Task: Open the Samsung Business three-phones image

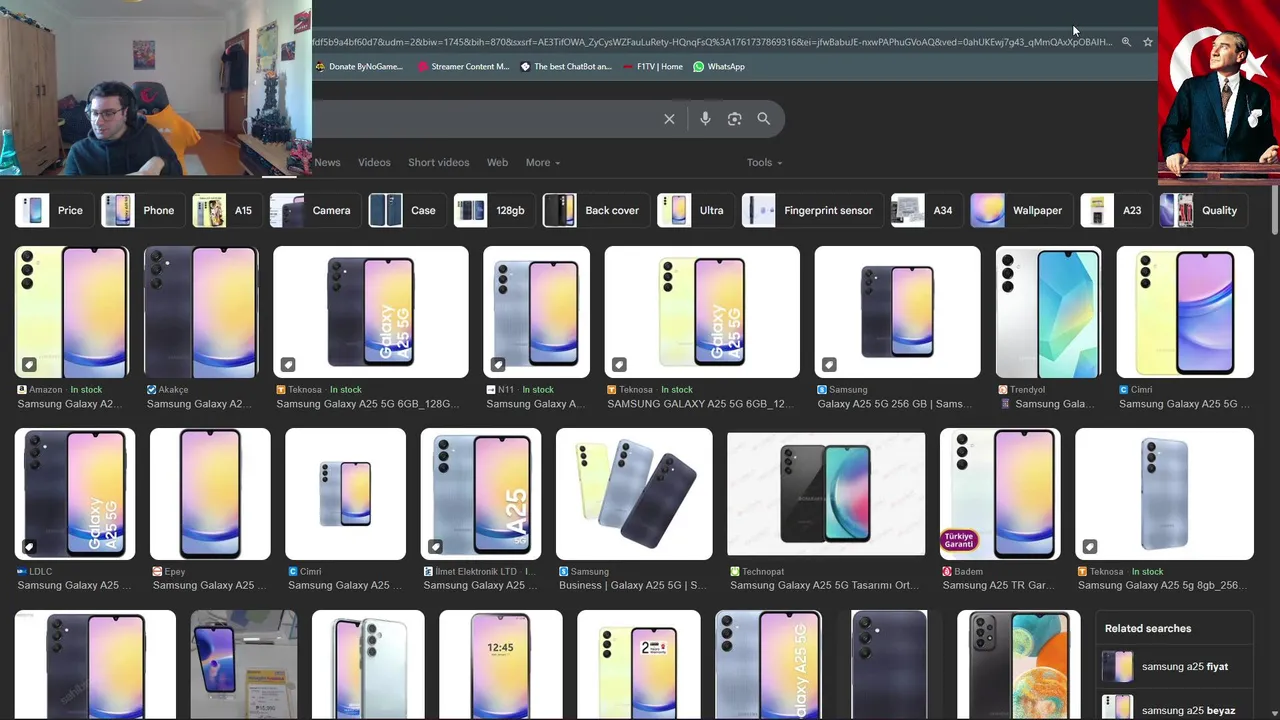Action: pyautogui.click(x=634, y=494)
